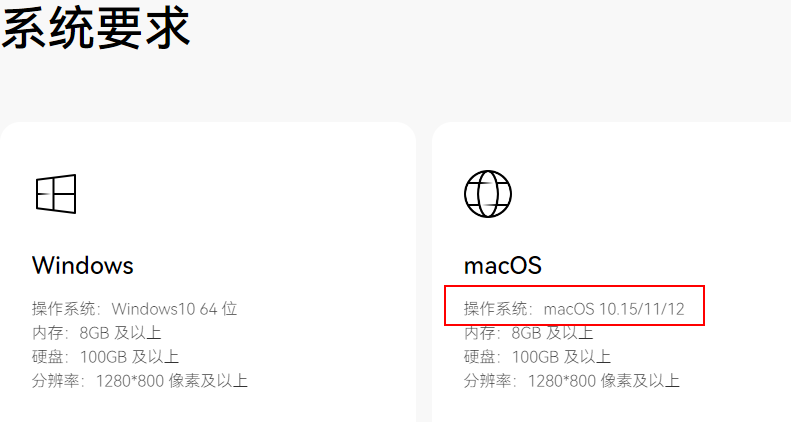Click the 分辨率 label under macOS
The height and width of the screenshot is (422, 791).
[x=487, y=381]
